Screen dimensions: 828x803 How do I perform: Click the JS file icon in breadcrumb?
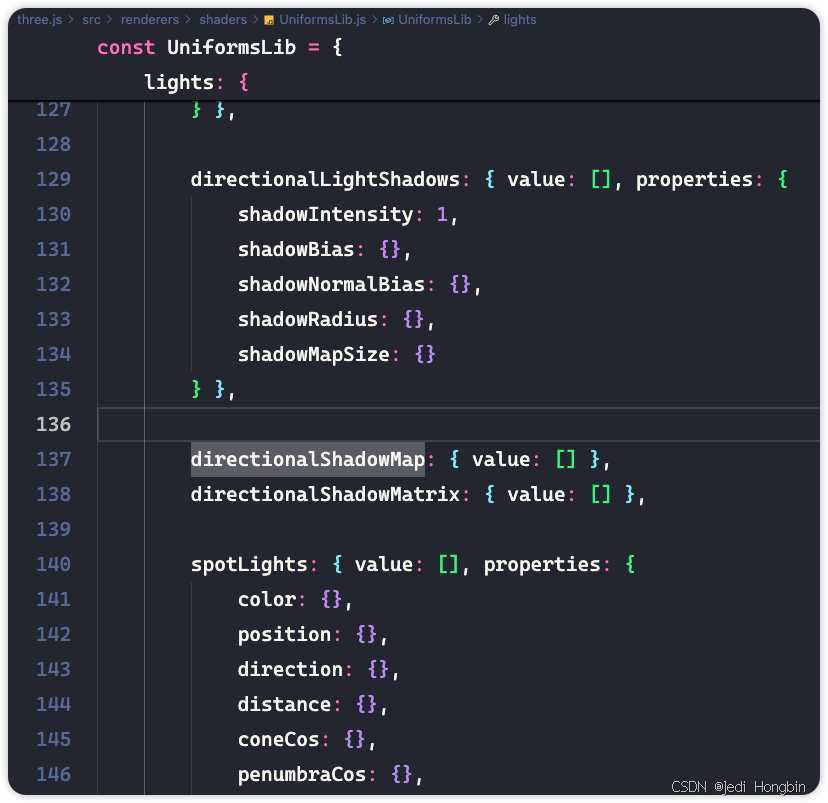tap(269, 20)
